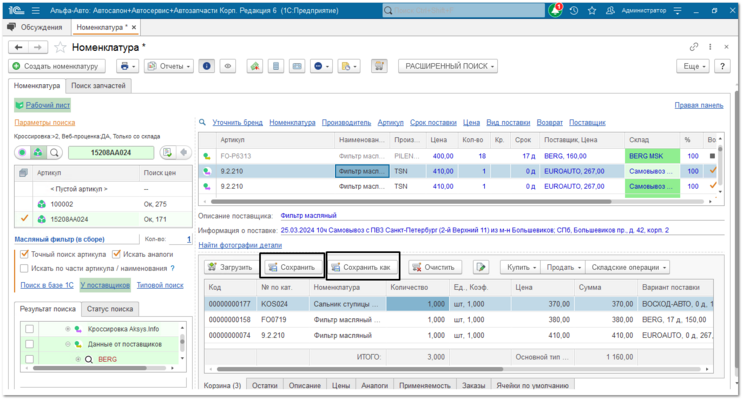743x400 pixels.
Task: Open the Отчеты dropdown
Action: pyautogui.click(x=169, y=66)
